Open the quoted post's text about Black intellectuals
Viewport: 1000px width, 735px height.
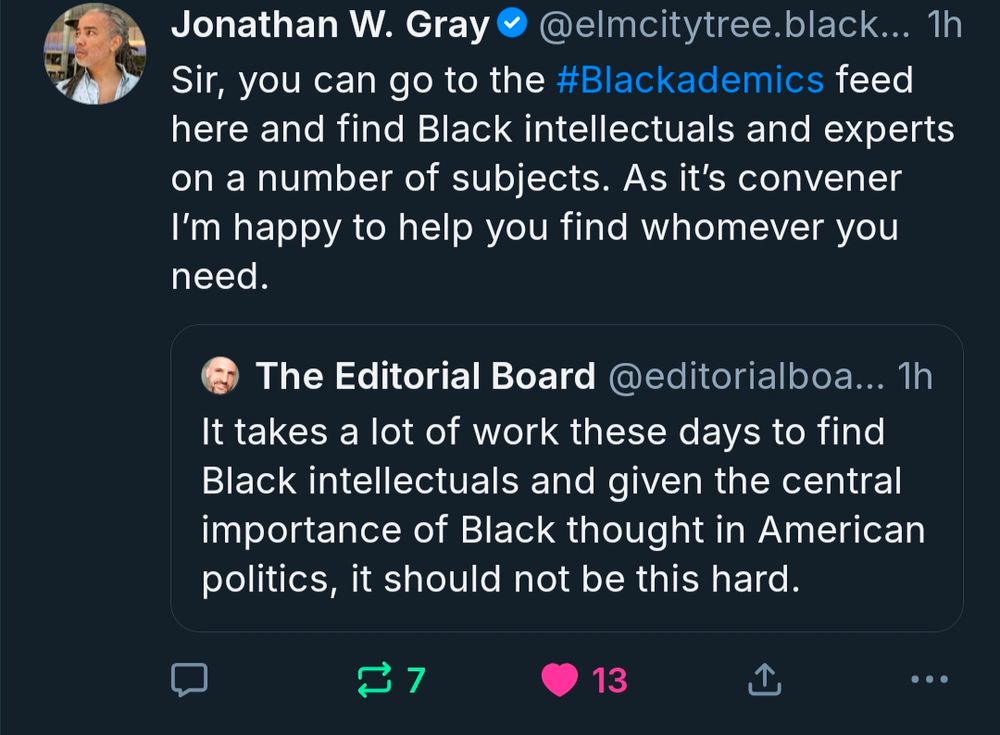(560, 505)
